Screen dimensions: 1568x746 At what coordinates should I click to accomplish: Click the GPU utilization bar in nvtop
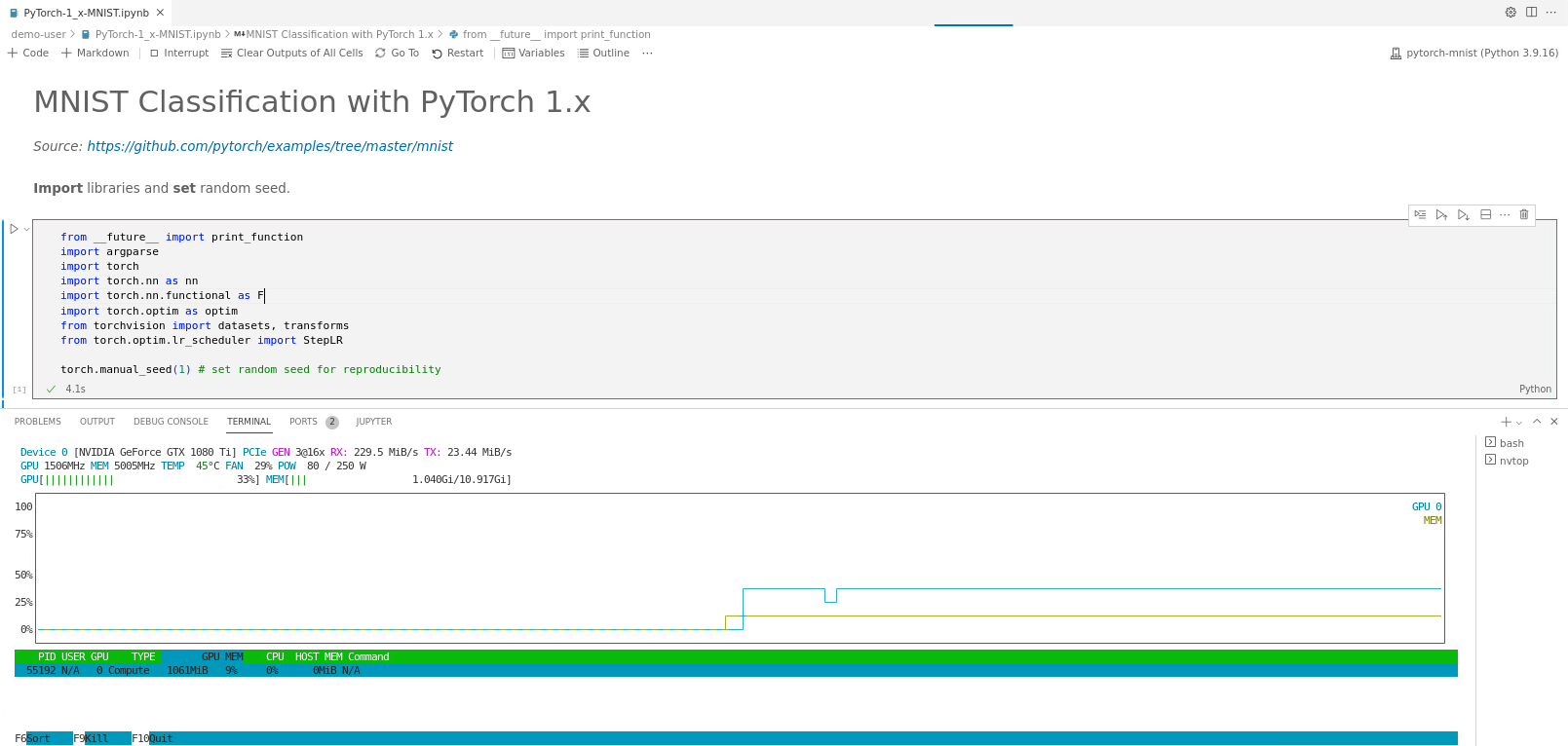pyautogui.click(x=139, y=479)
